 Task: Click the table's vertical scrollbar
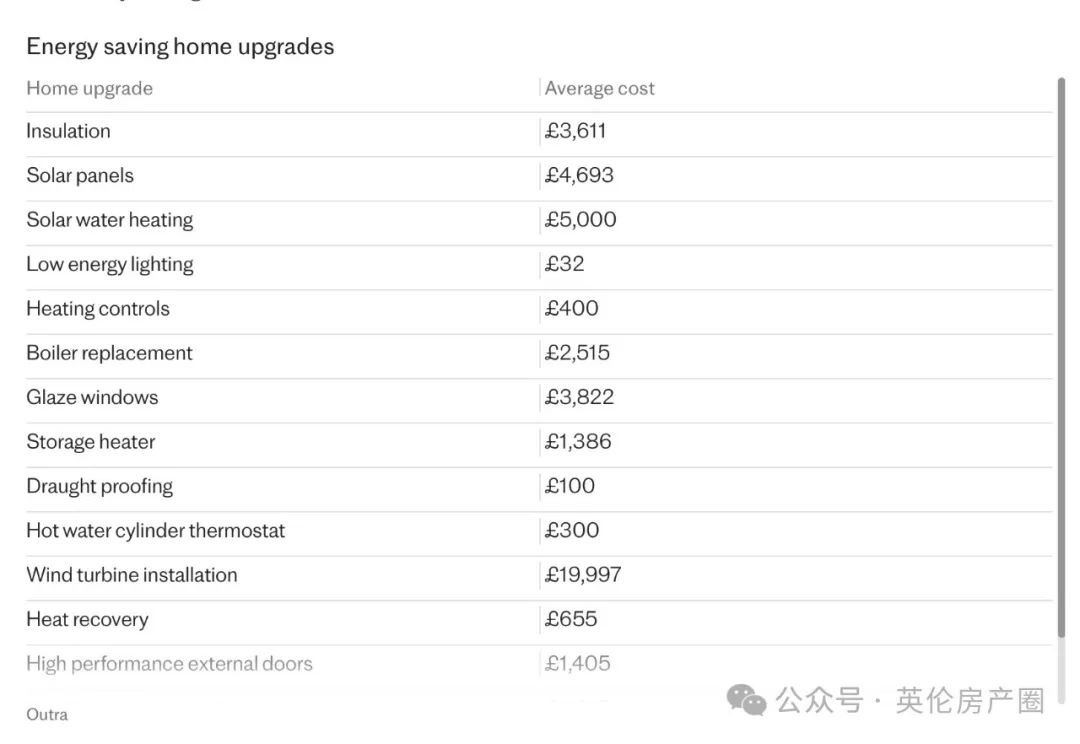(x=1061, y=358)
